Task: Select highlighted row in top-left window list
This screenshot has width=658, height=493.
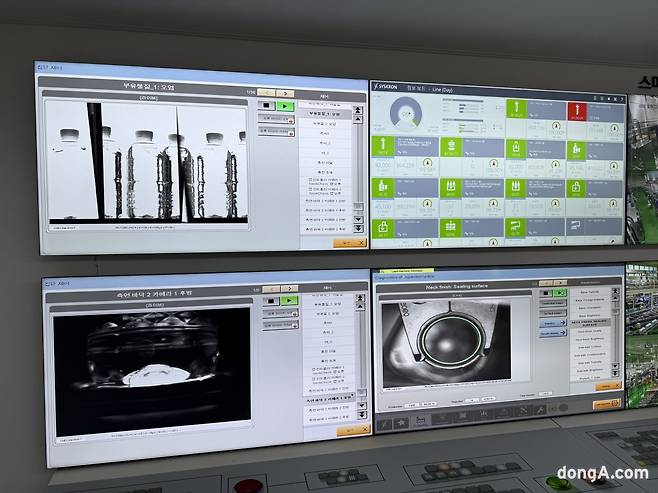Action: coord(324,114)
